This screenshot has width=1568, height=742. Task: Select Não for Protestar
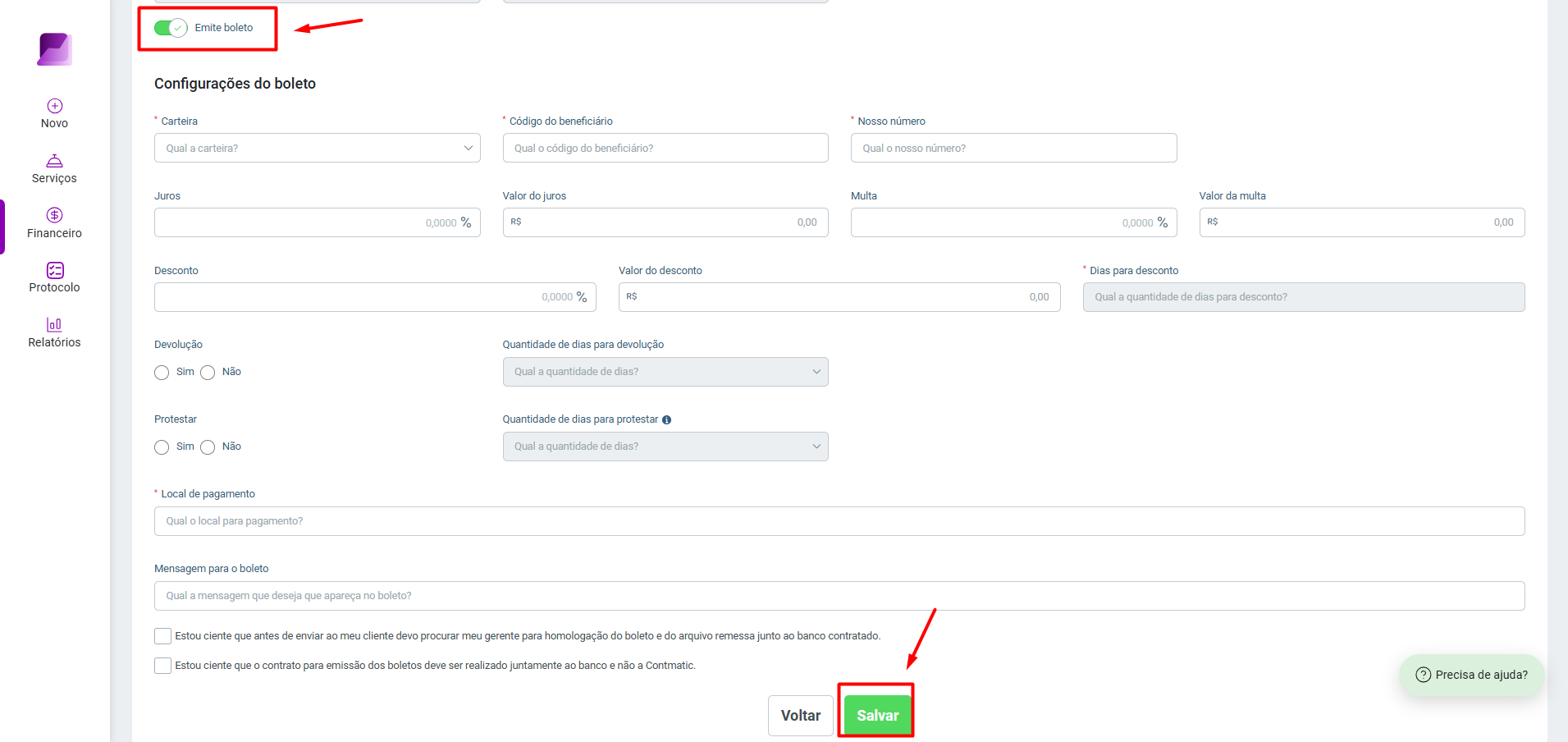(x=208, y=447)
